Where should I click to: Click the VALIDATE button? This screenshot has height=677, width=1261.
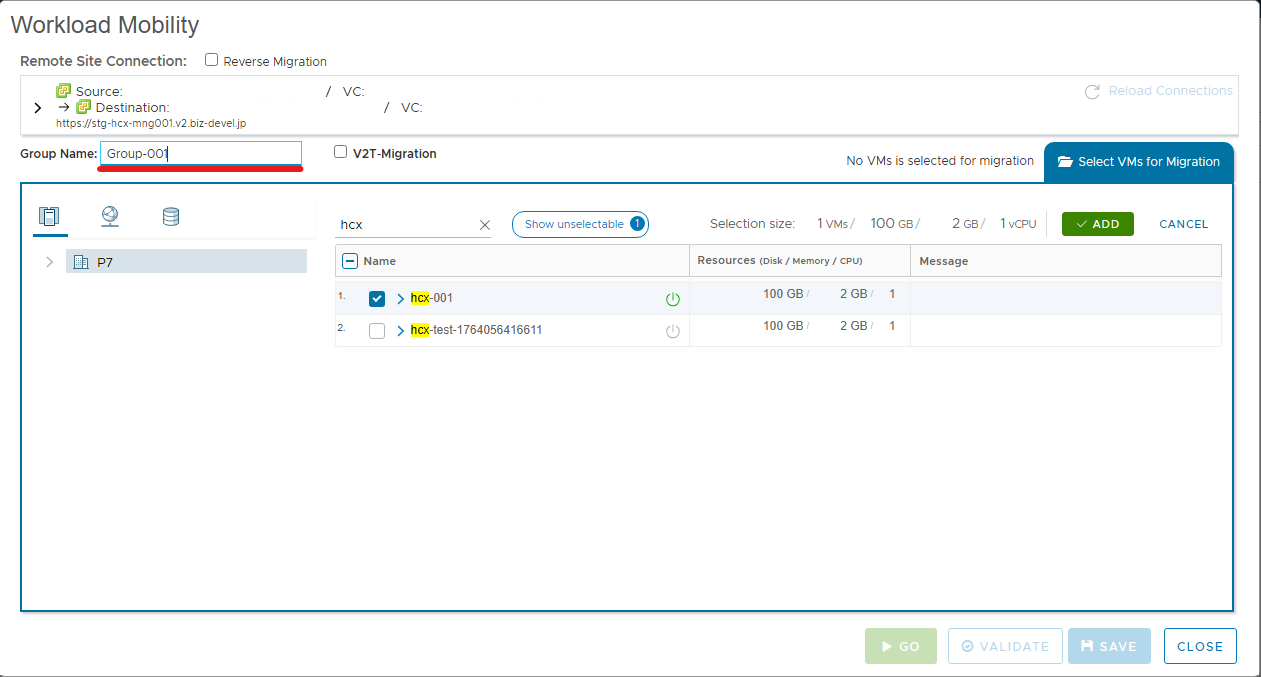(x=1005, y=646)
